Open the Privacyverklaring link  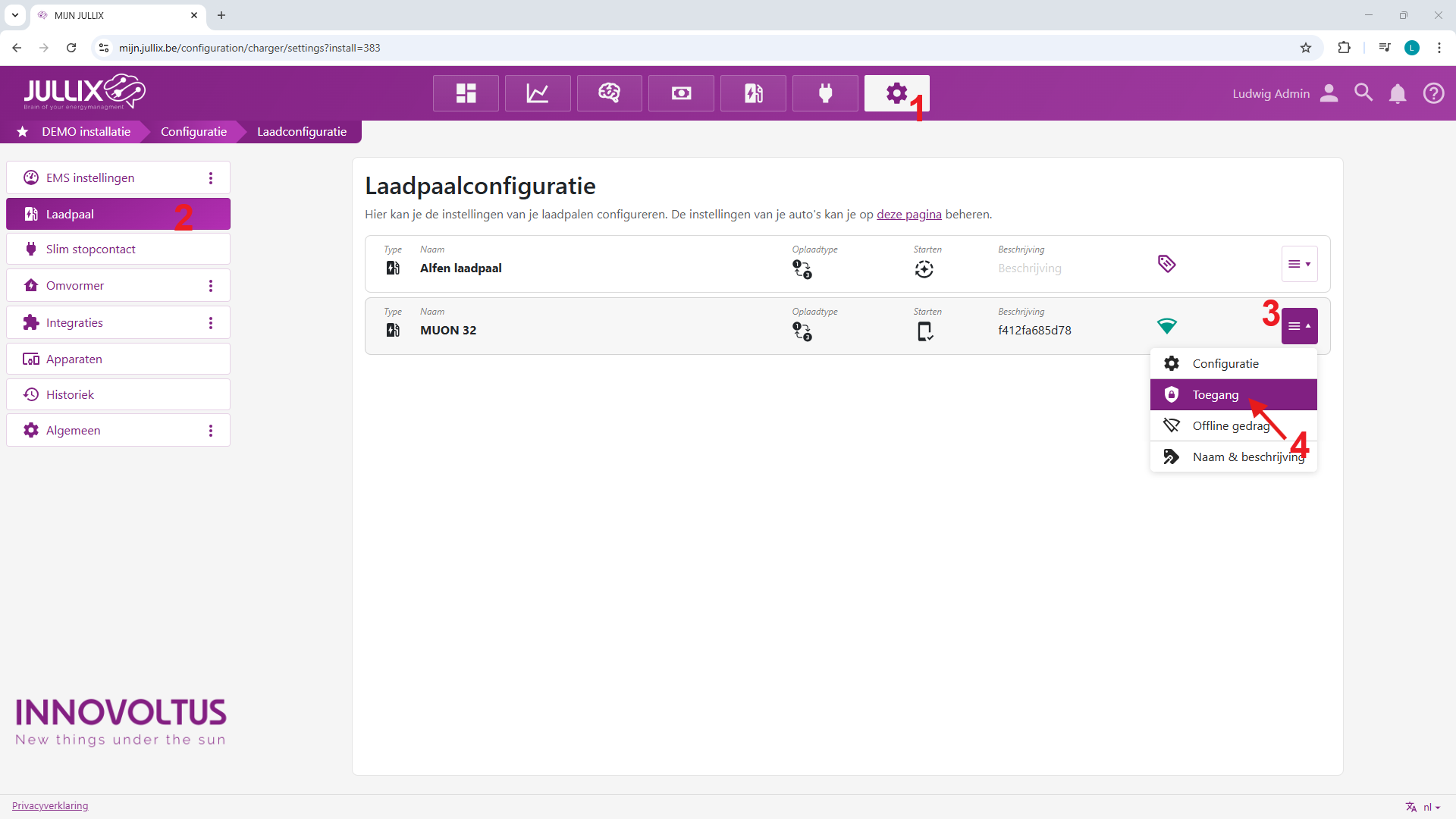coord(50,806)
